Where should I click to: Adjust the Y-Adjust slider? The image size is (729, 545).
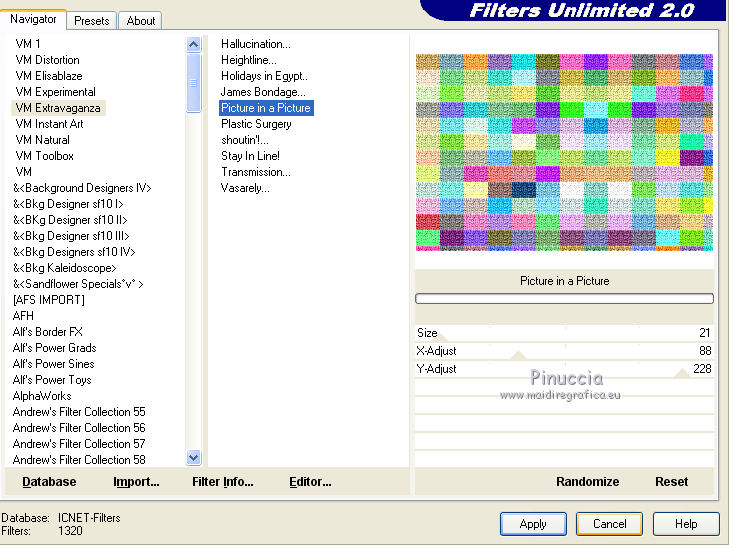[564, 369]
